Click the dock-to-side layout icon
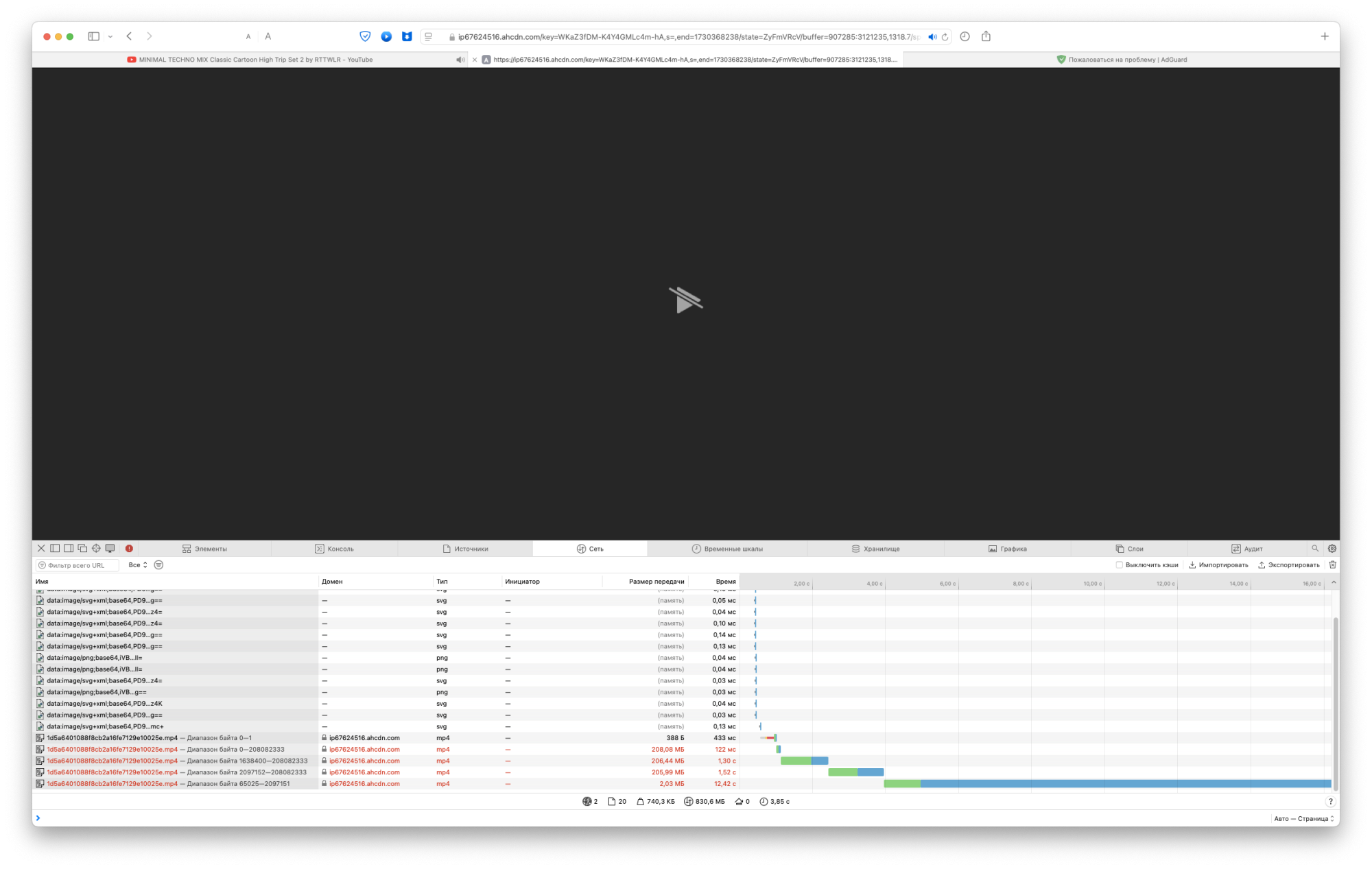The image size is (1372, 869). pos(56,548)
